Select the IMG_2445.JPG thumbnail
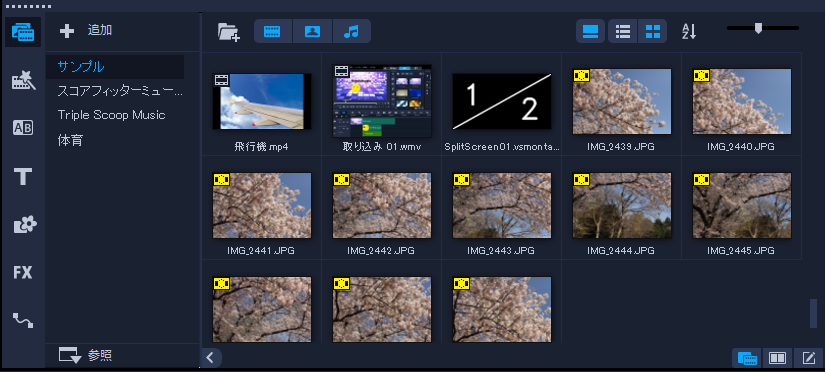 coord(742,205)
